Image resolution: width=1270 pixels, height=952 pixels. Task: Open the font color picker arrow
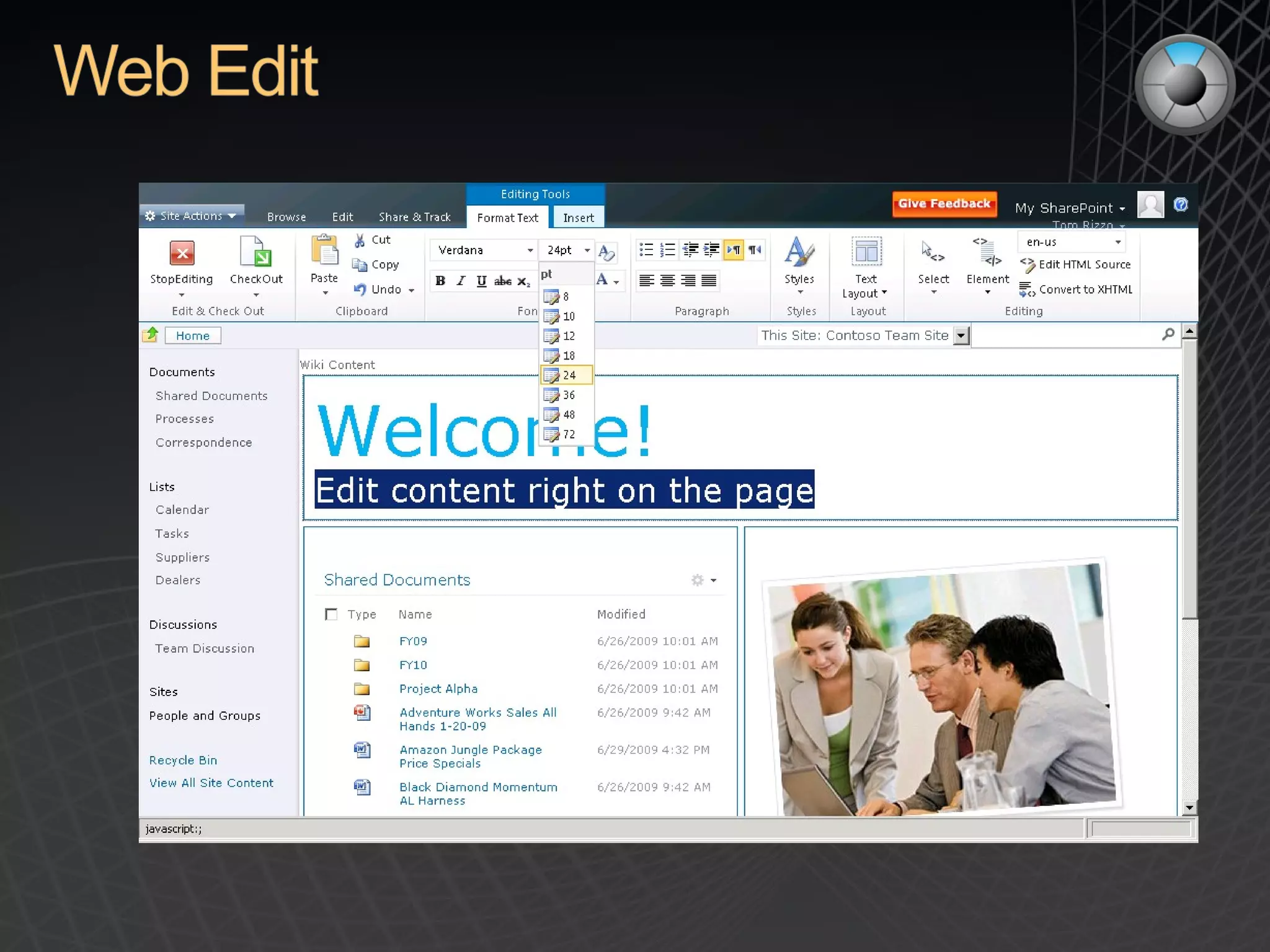pyautogui.click(x=616, y=282)
